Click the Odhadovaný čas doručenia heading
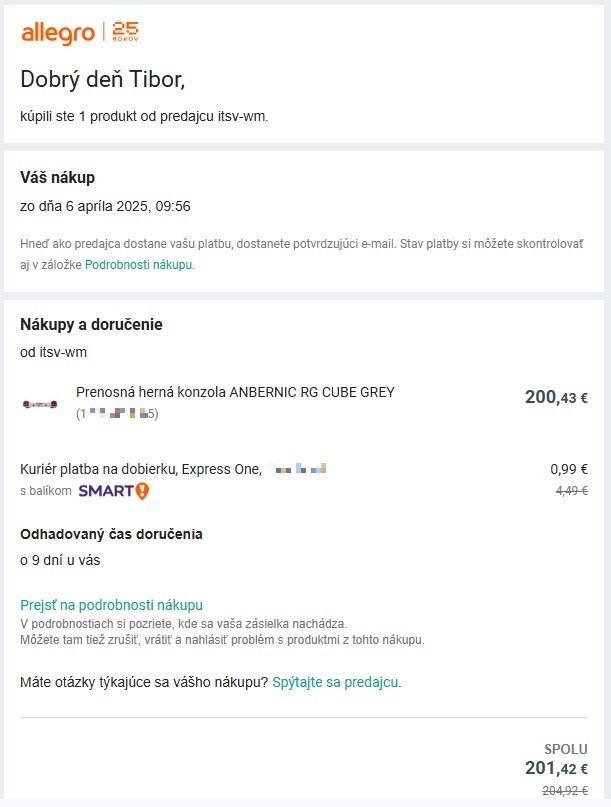This screenshot has width=611, height=807. 111,534
